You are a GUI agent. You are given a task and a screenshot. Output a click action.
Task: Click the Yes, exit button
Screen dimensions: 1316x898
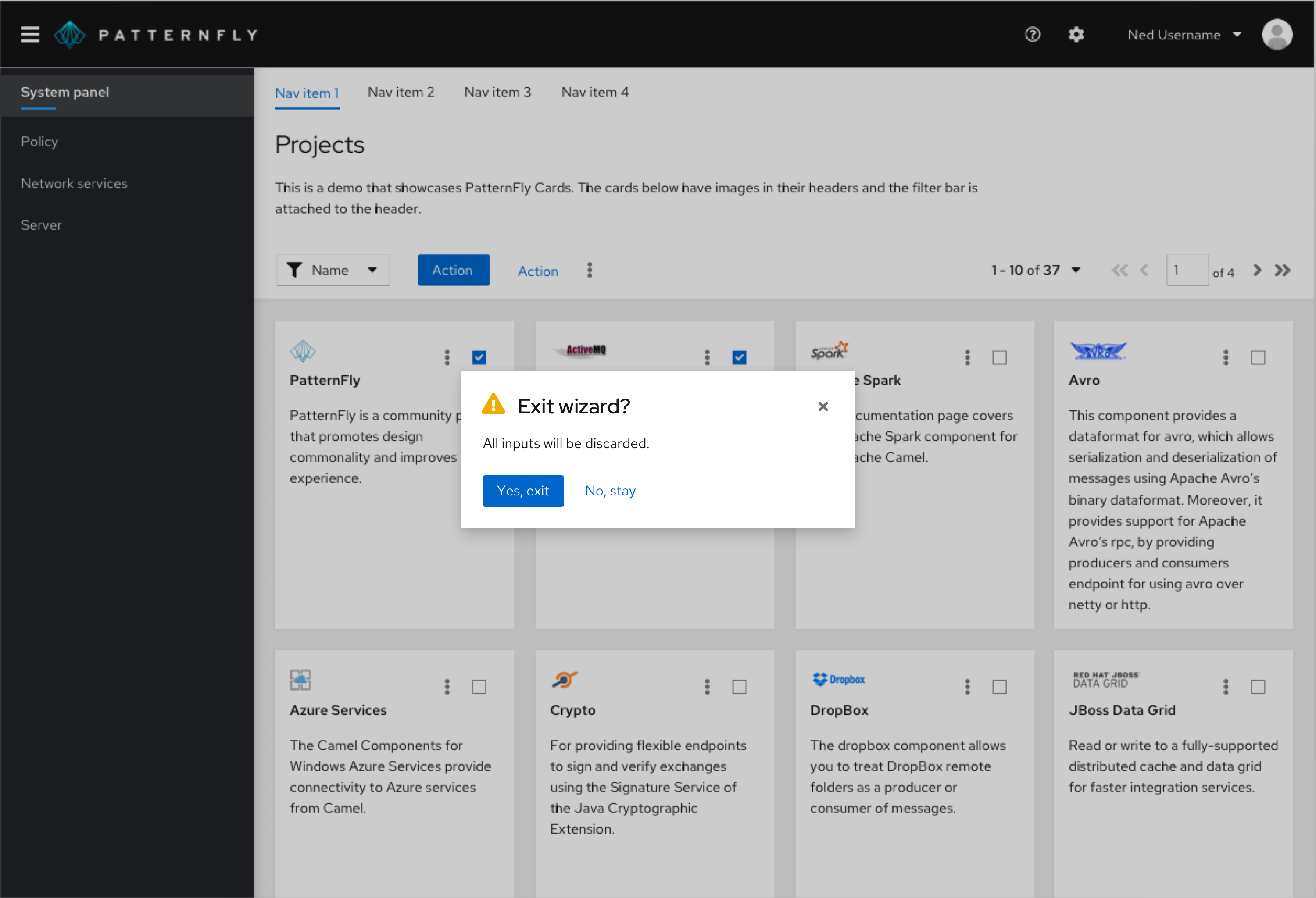coord(523,491)
